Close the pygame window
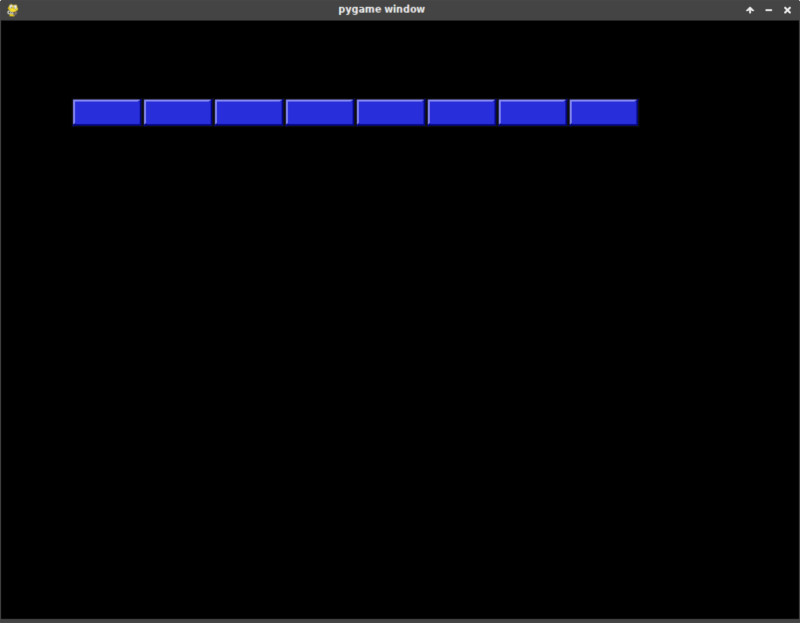The width and height of the screenshot is (800, 623). pos(787,10)
